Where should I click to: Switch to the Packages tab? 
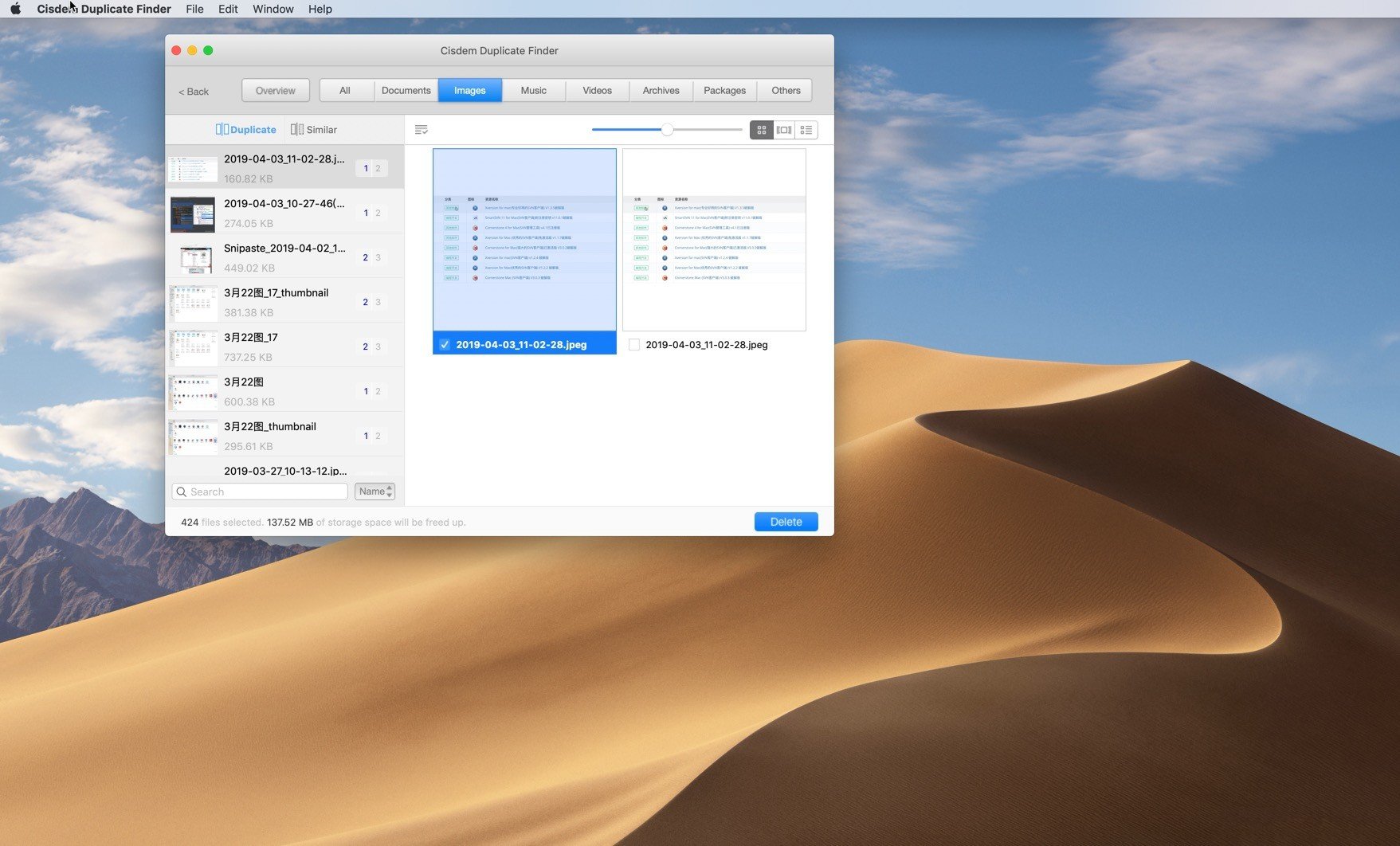725,90
